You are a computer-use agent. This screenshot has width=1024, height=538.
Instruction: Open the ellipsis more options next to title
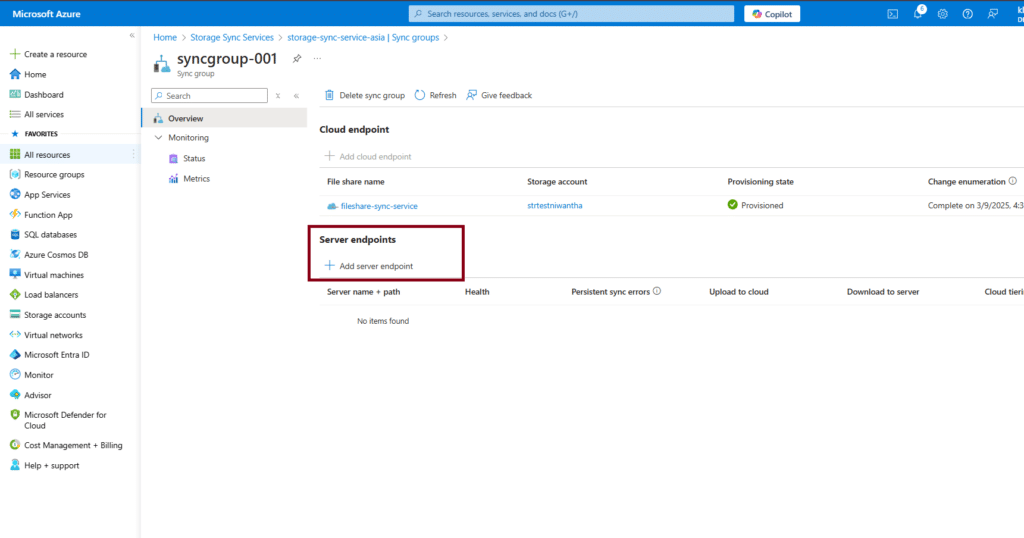click(x=318, y=59)
